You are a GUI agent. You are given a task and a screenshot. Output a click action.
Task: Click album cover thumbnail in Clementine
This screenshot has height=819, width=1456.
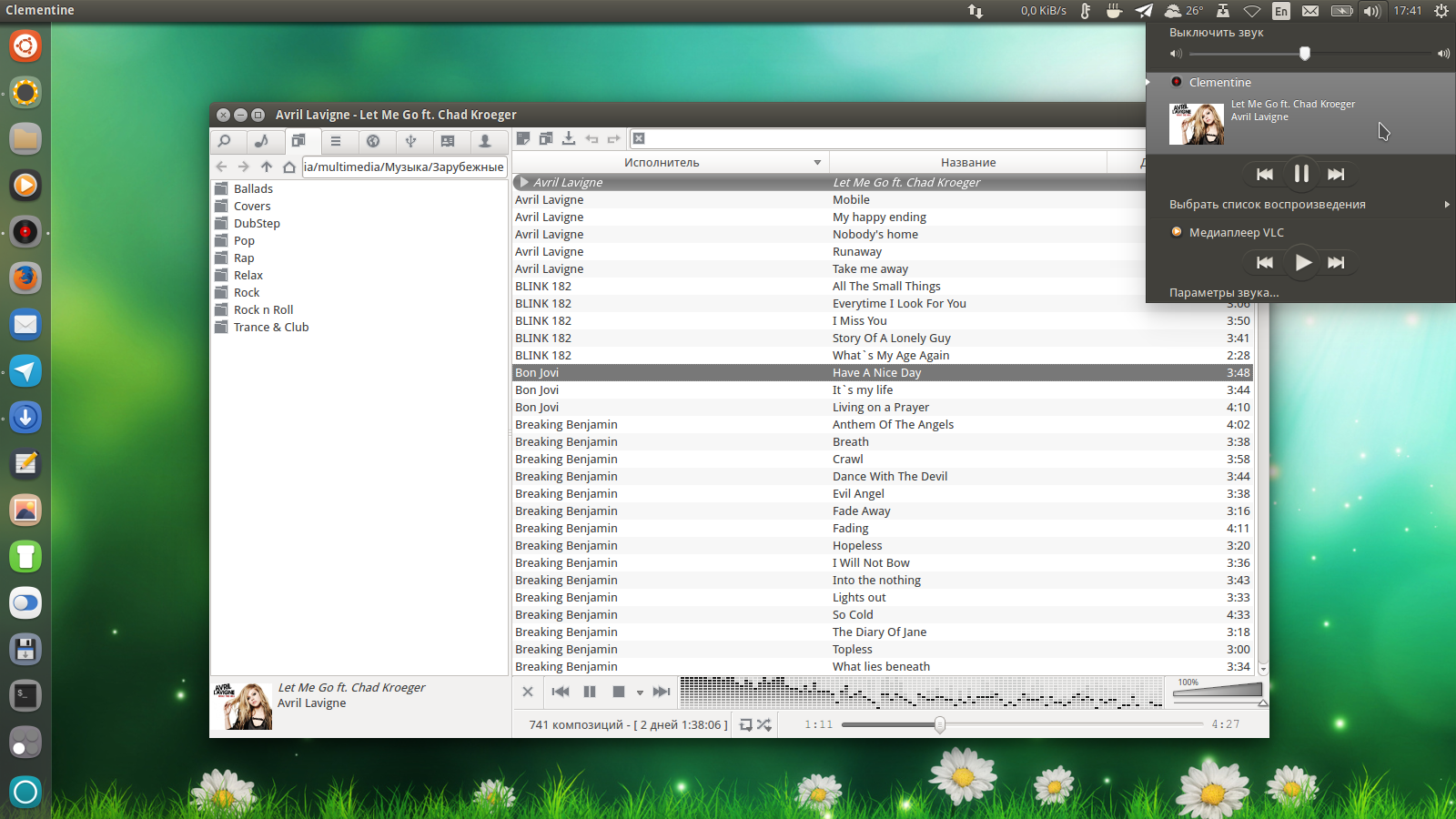[242, 706]
